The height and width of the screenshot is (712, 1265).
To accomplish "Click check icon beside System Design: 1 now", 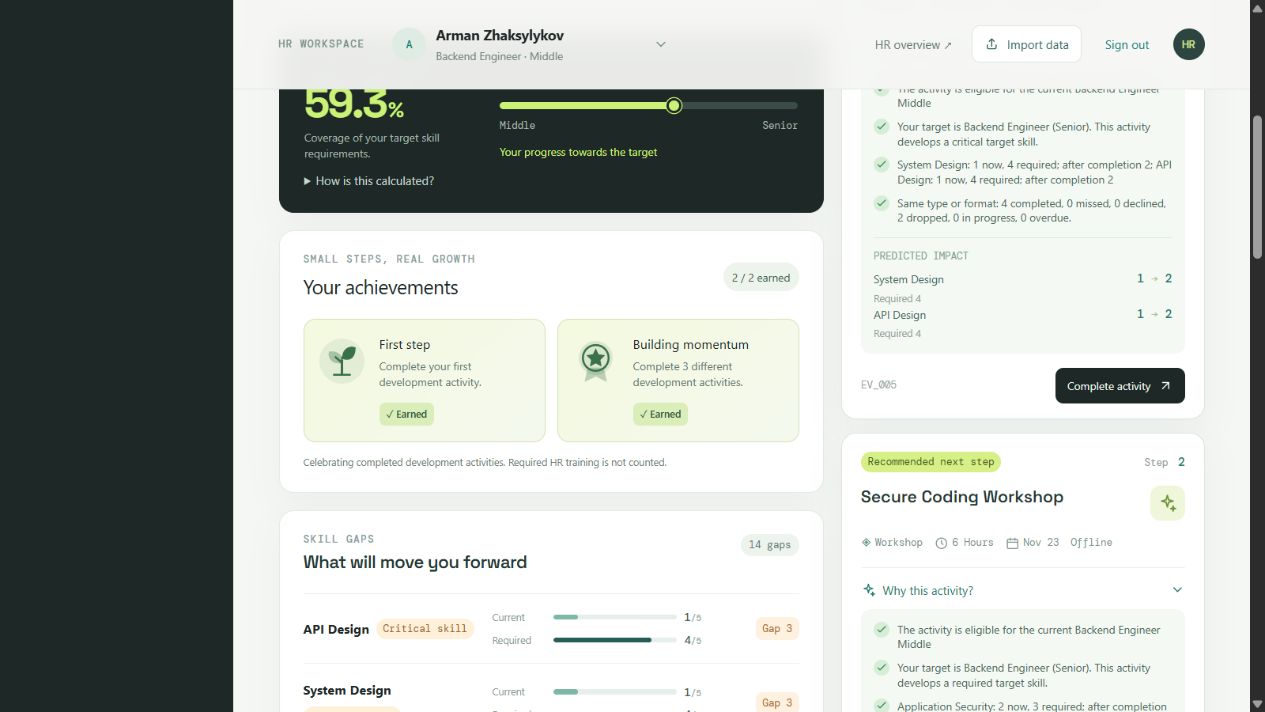I will point(881,165).
